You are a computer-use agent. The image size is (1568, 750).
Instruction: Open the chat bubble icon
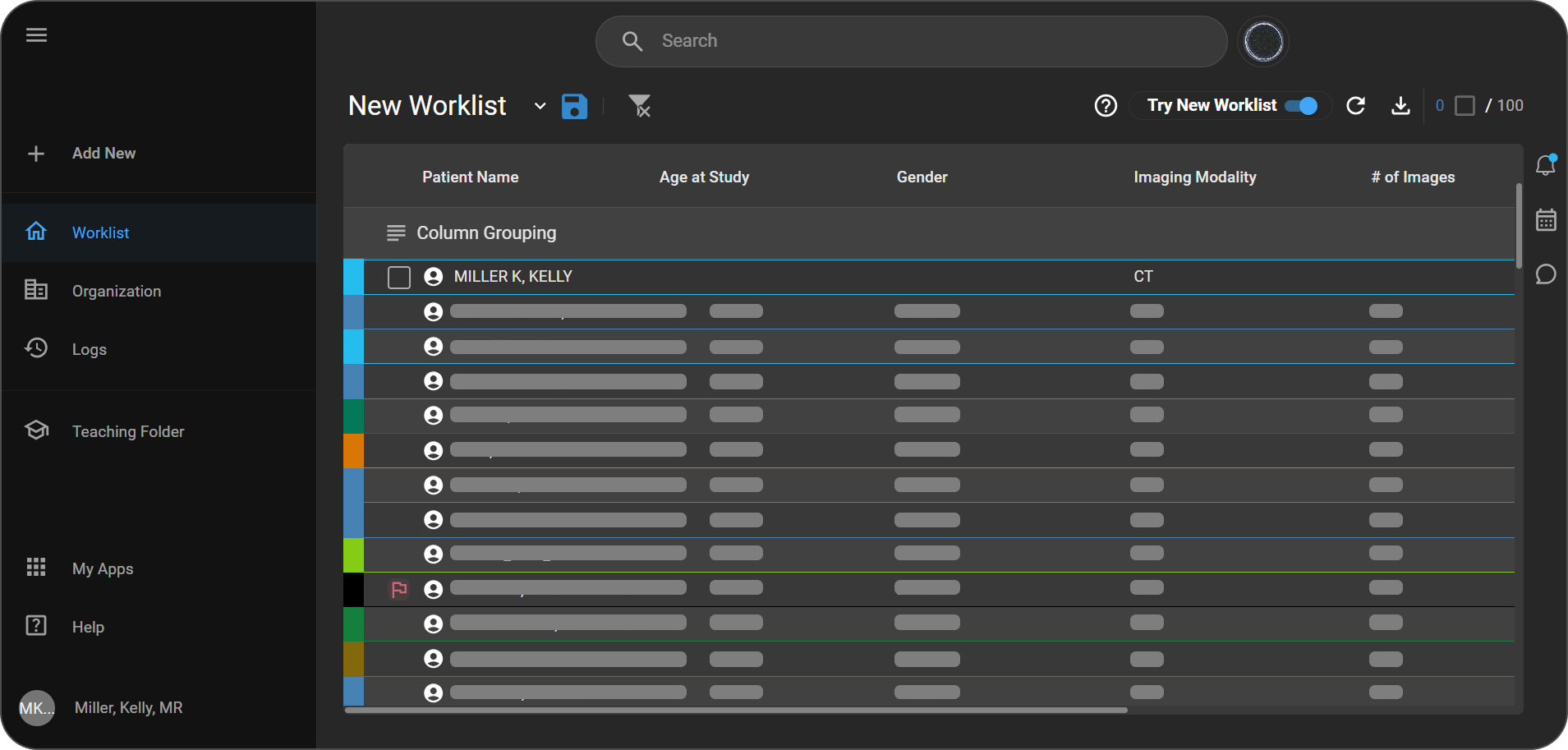1546,274
